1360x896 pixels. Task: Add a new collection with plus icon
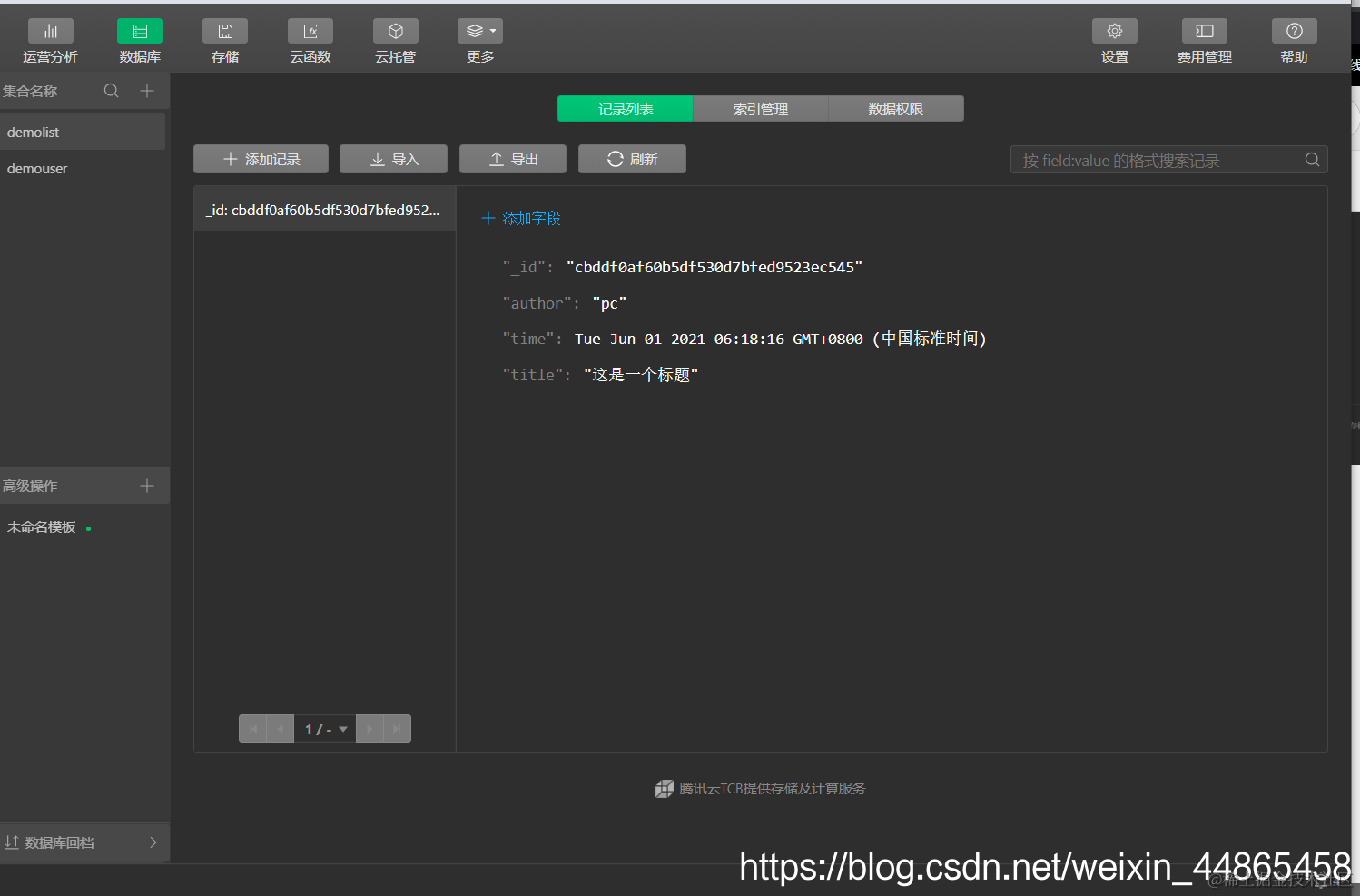click(147, 91)
